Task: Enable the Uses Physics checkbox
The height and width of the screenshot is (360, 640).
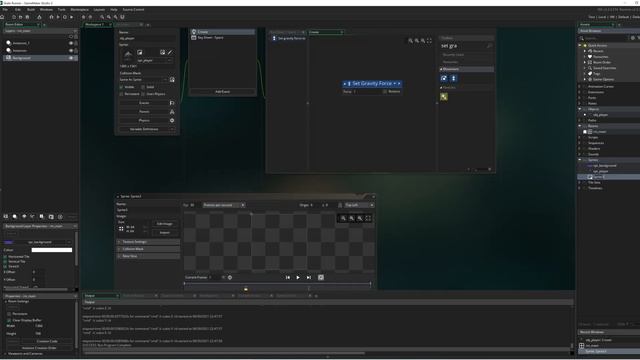Action: pos(143,94)
